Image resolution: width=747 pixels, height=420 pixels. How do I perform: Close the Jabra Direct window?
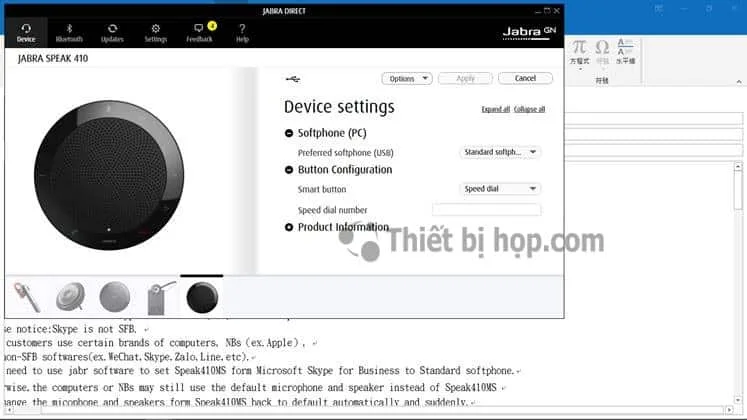(x=556, y=11)
